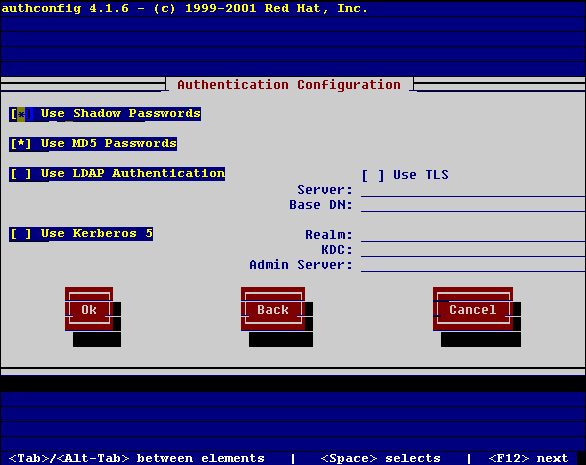
Task: Go to previous screen with Back
Action: pyautogui.click(x=273, y=309)
